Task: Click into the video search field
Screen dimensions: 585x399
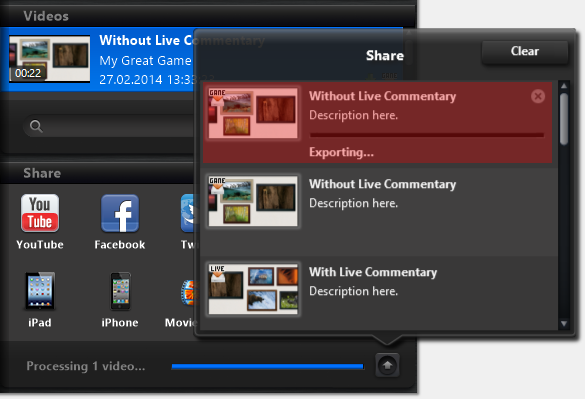Action: 109,126
